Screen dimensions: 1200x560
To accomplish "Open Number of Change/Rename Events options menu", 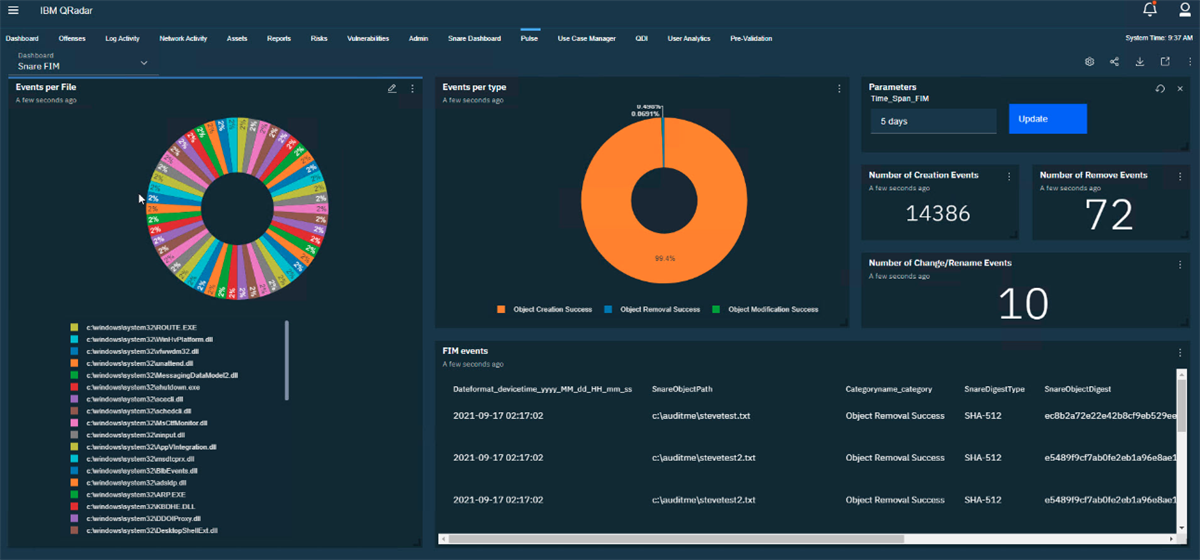I will click(x=1180, y=265).
